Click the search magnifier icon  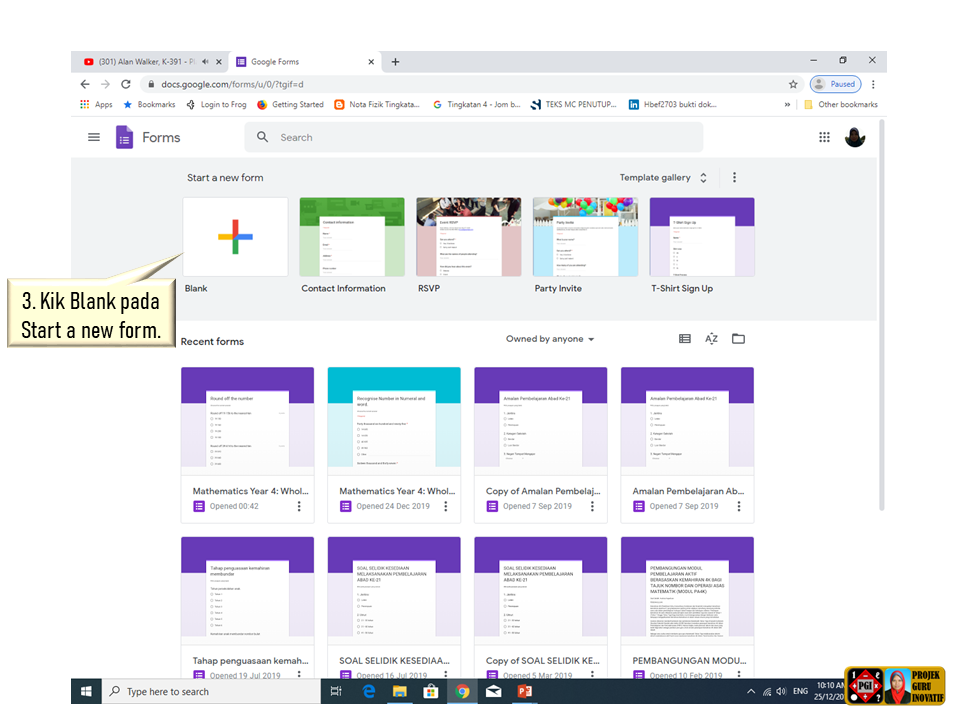(x=262, y=137)
